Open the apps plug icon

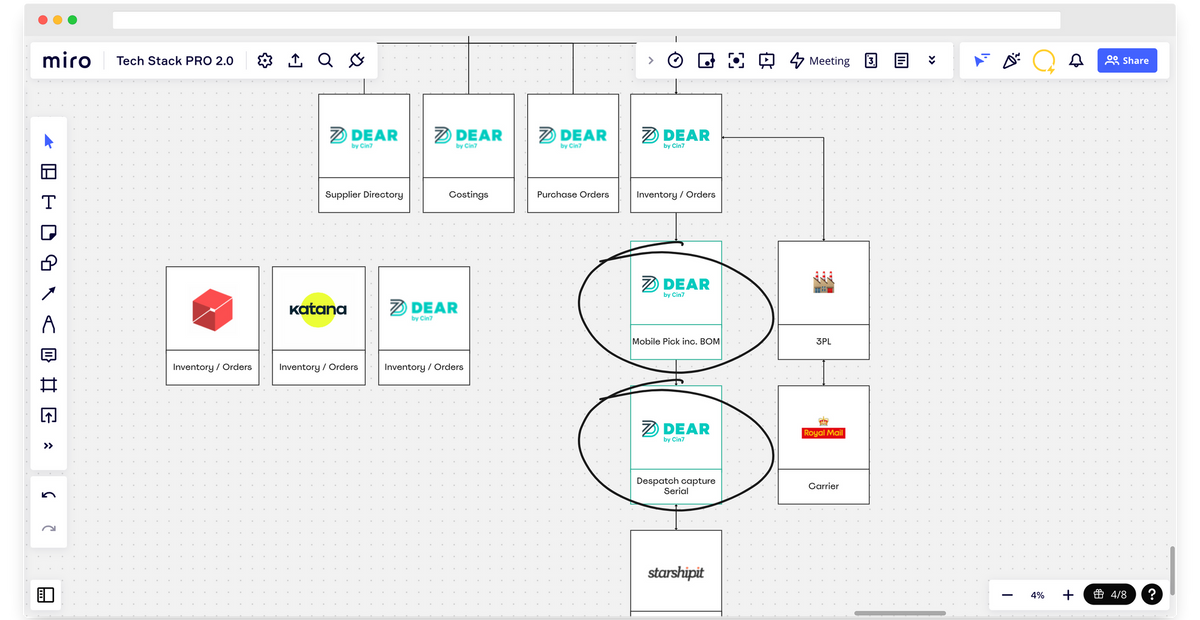point(356,60)
